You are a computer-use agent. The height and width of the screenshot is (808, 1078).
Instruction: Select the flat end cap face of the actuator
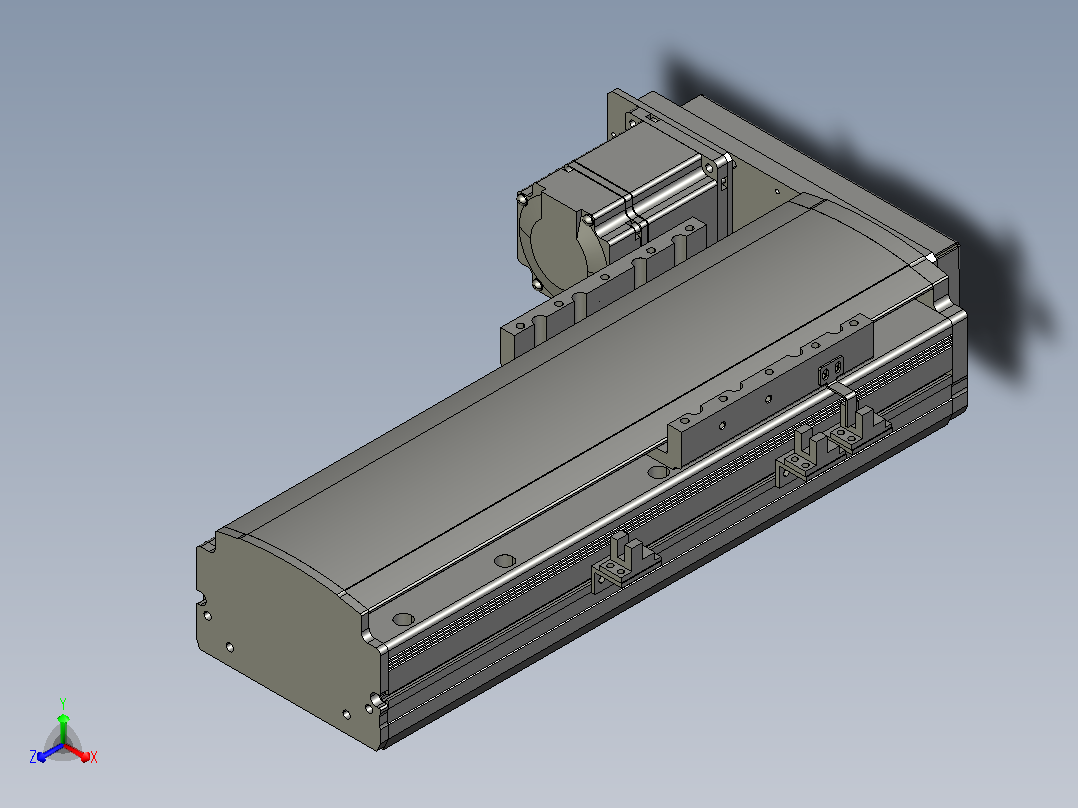click(289, 640)
